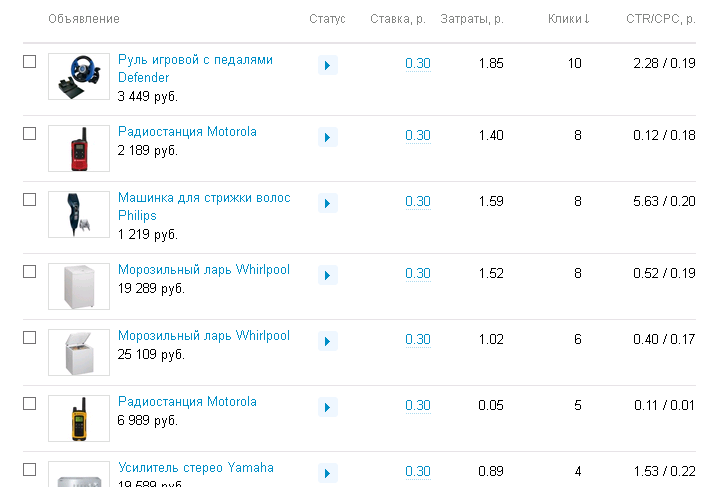Check the Усилитель стерео Yamaha row checkbox
Image resolution: width=711 pixels, height=487 pixels.
click(30, 468)
